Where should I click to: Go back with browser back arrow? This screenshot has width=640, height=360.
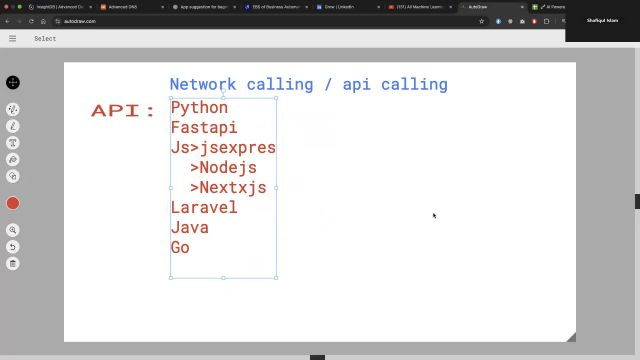(x=7, y=21)
